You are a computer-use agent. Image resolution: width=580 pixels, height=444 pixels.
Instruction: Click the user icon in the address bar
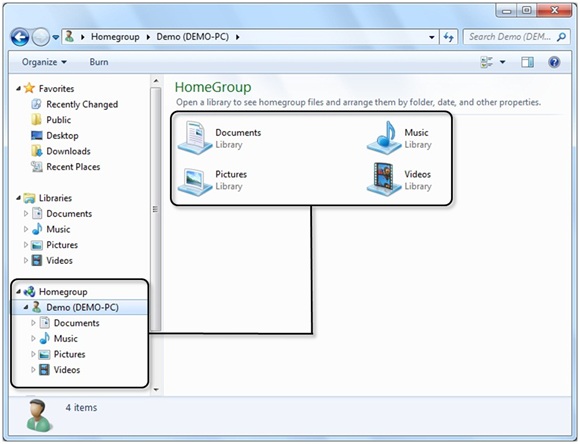(x=70, y=36)
